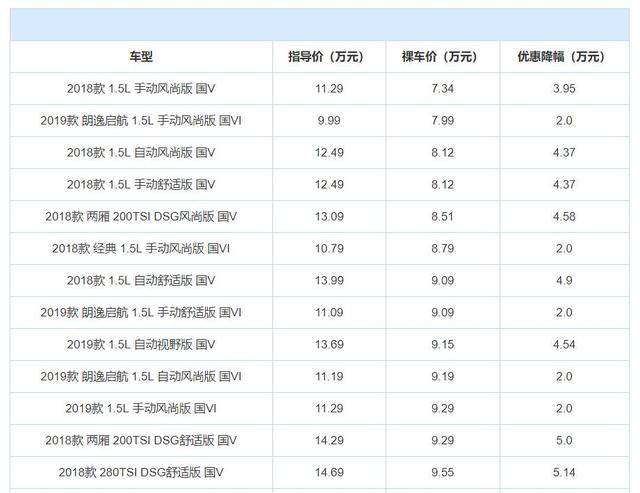Viewport: 640px width, 493px height.
Task: Select row '2018款 1.5L 手动舒适版 国V'
Action: pos(320,184)
